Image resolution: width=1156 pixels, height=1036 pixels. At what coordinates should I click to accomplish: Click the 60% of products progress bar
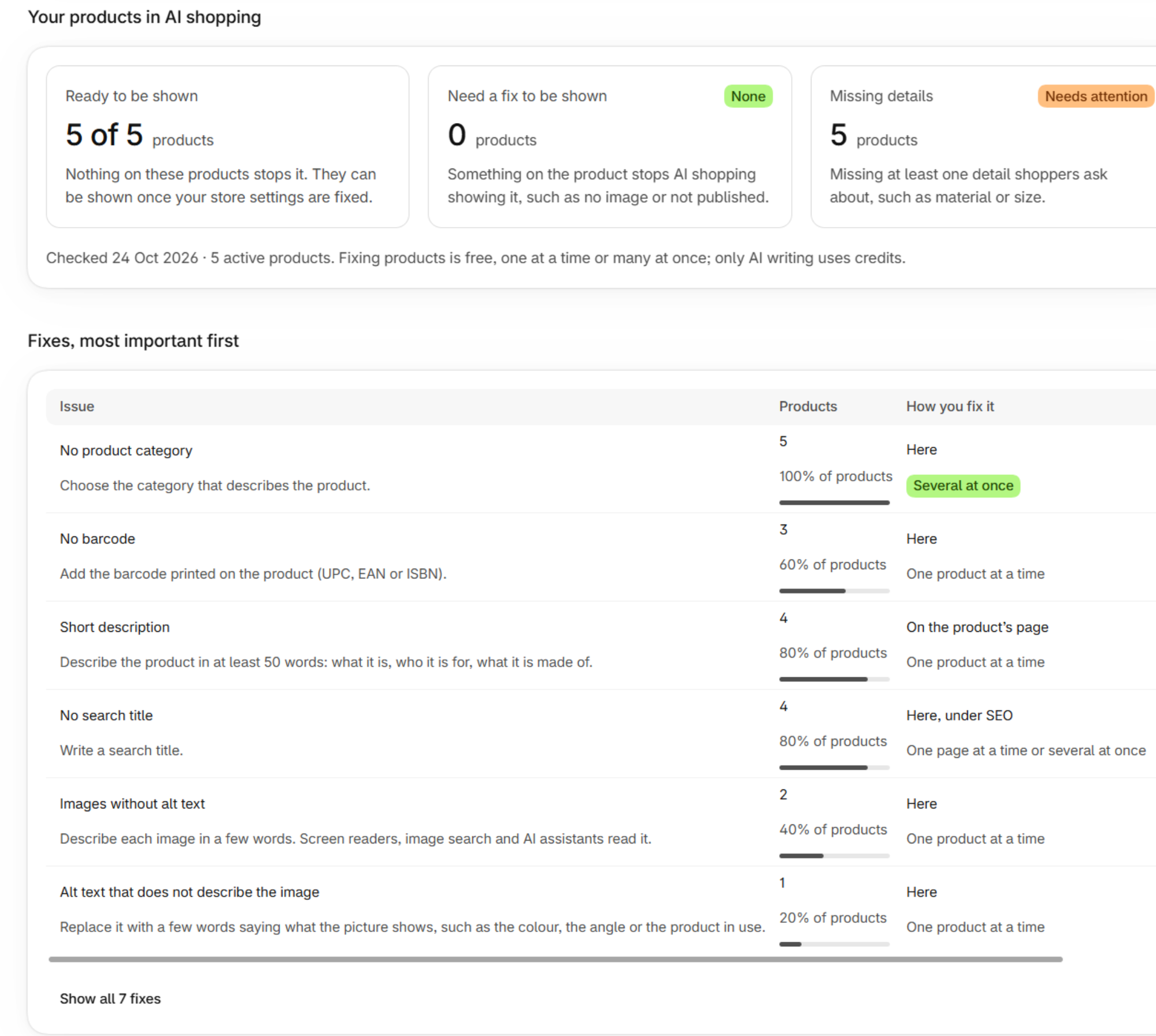pyautogui.click(x=834, y=591)
